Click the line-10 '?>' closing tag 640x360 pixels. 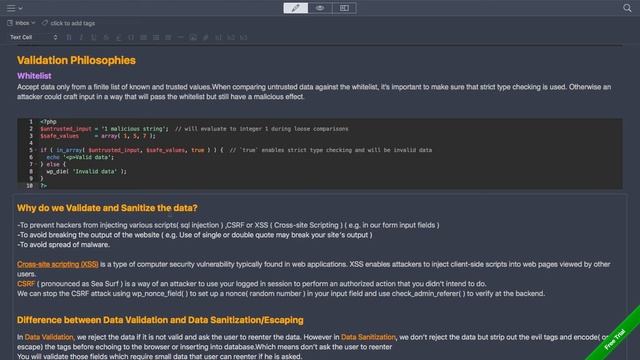43,186
